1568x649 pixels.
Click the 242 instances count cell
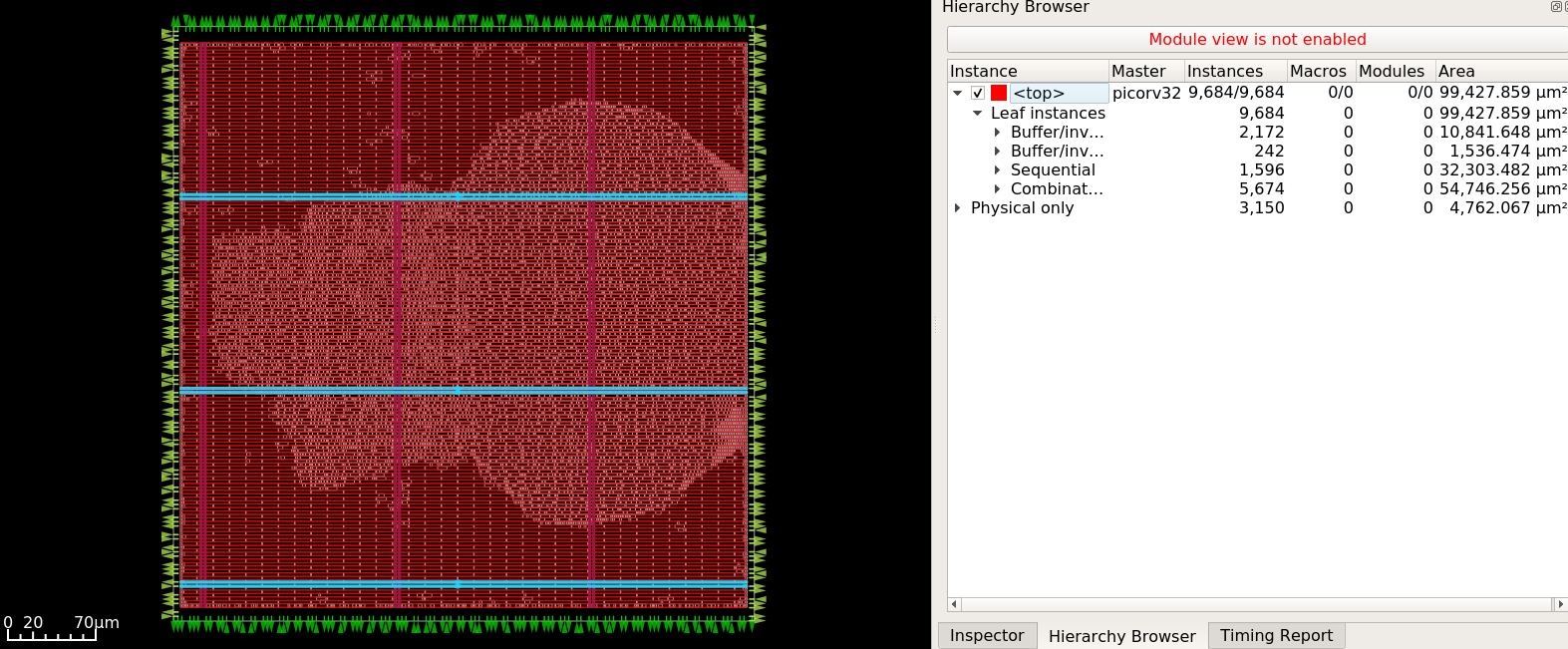point(1269,151)
